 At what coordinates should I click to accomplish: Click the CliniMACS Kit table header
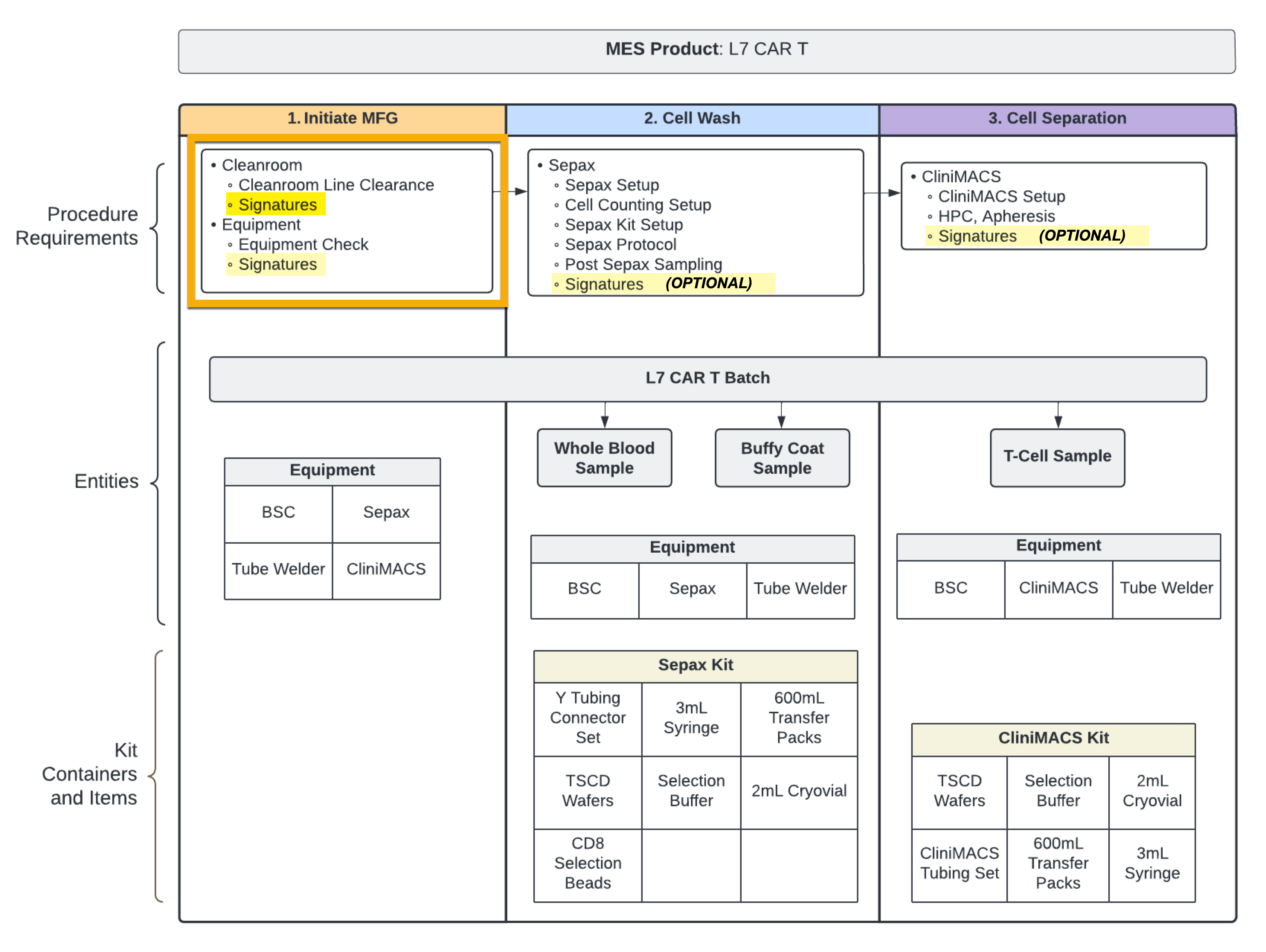(x=1054, y=740)
